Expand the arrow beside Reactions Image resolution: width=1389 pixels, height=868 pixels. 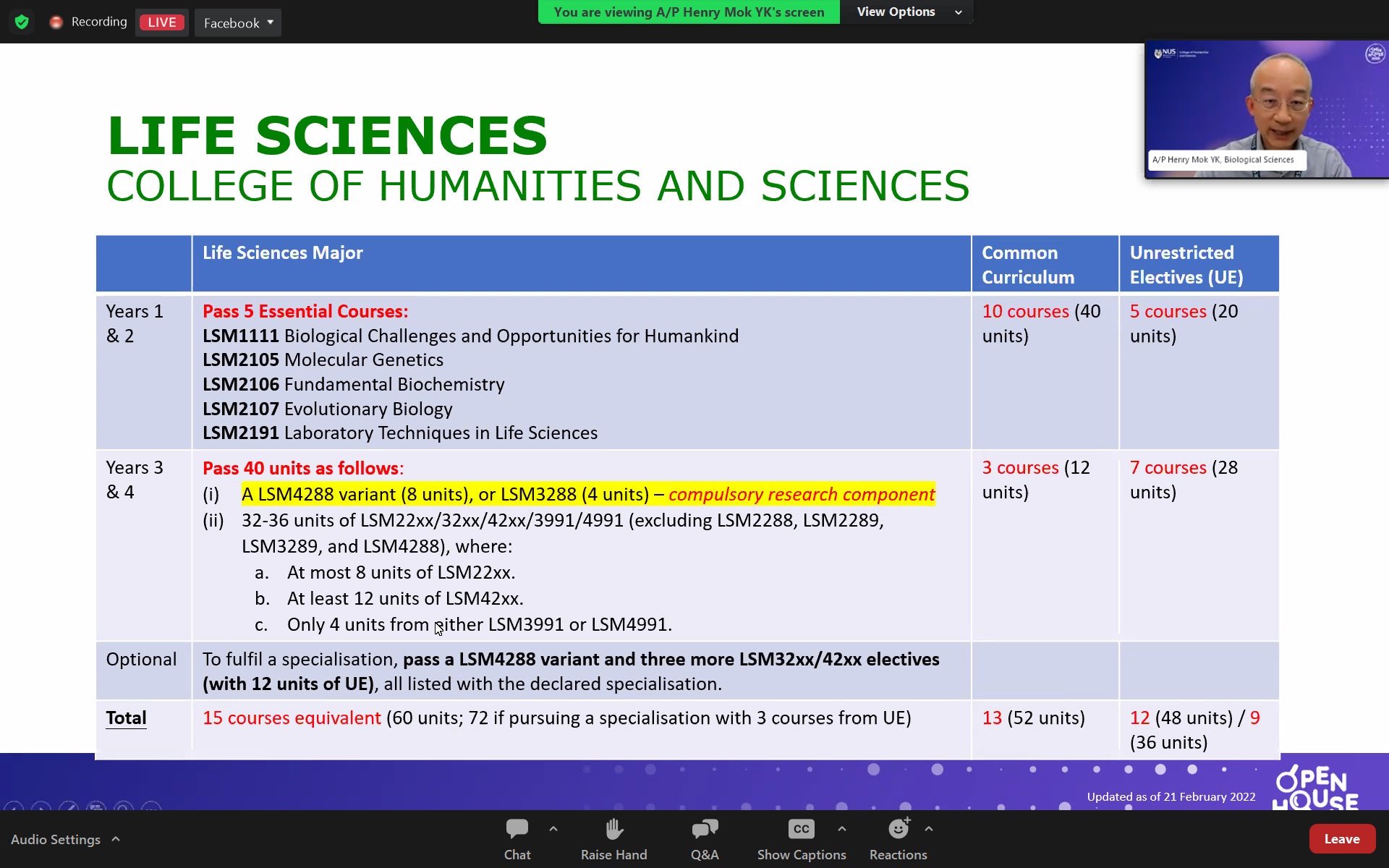tap(929, 829)
